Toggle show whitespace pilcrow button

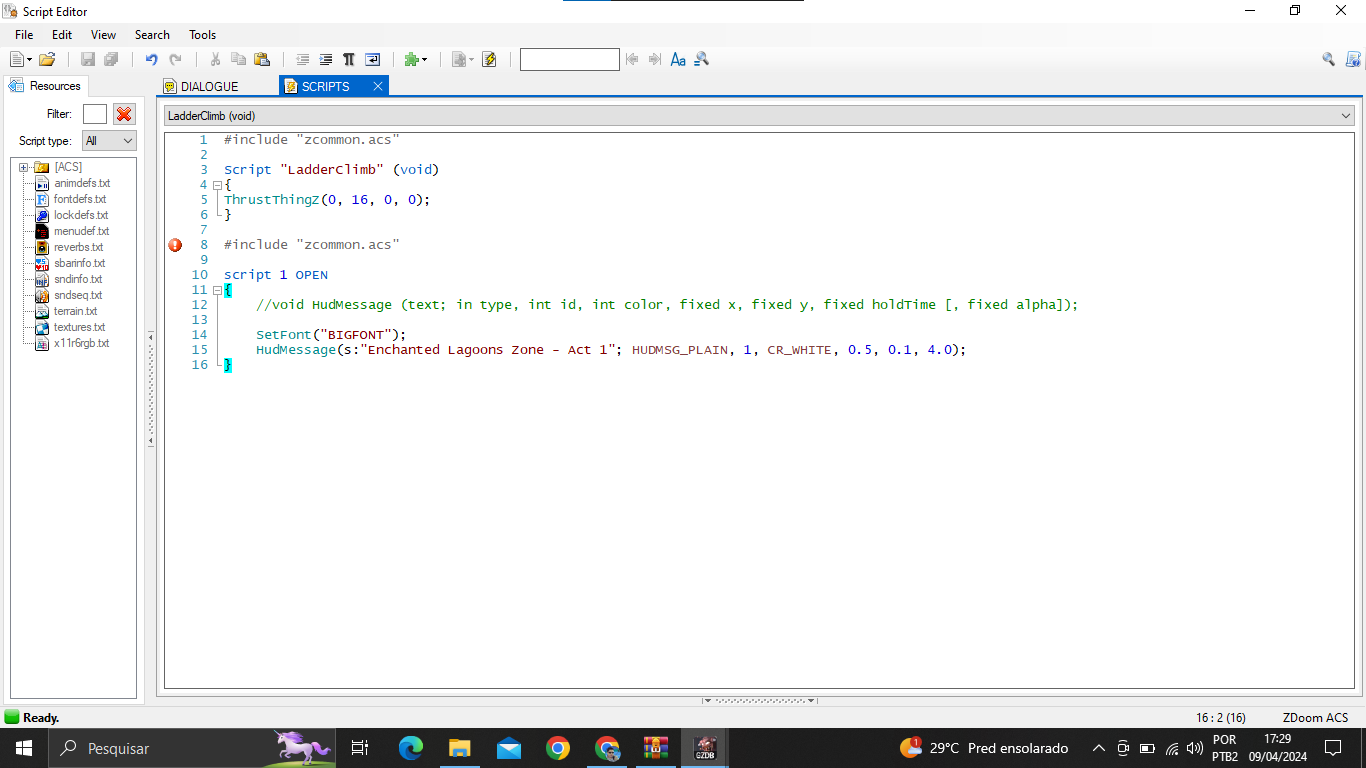click(349, 60)
